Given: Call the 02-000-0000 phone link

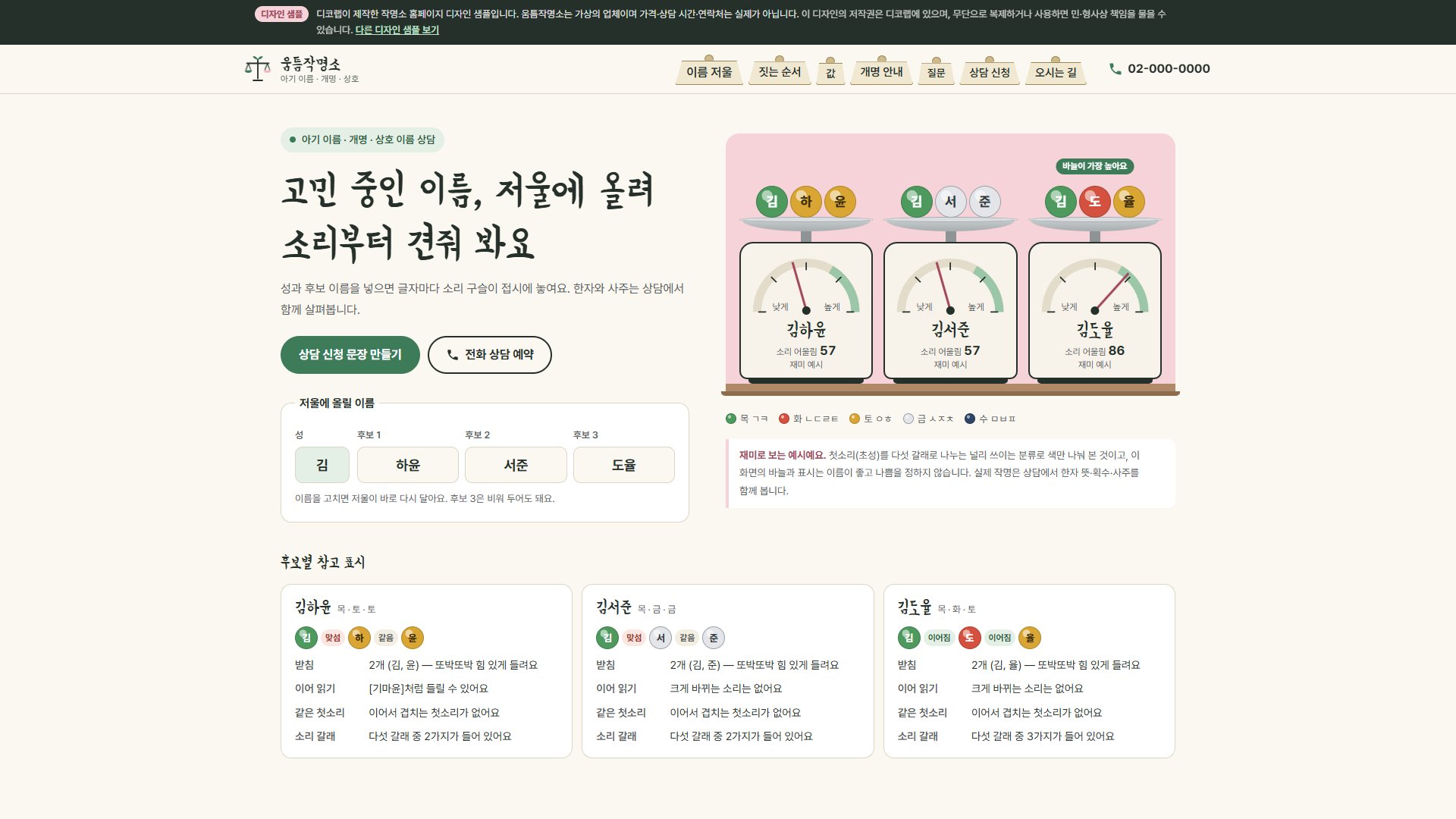Looking at the screenshot, I should click(x=1159, y=69).
